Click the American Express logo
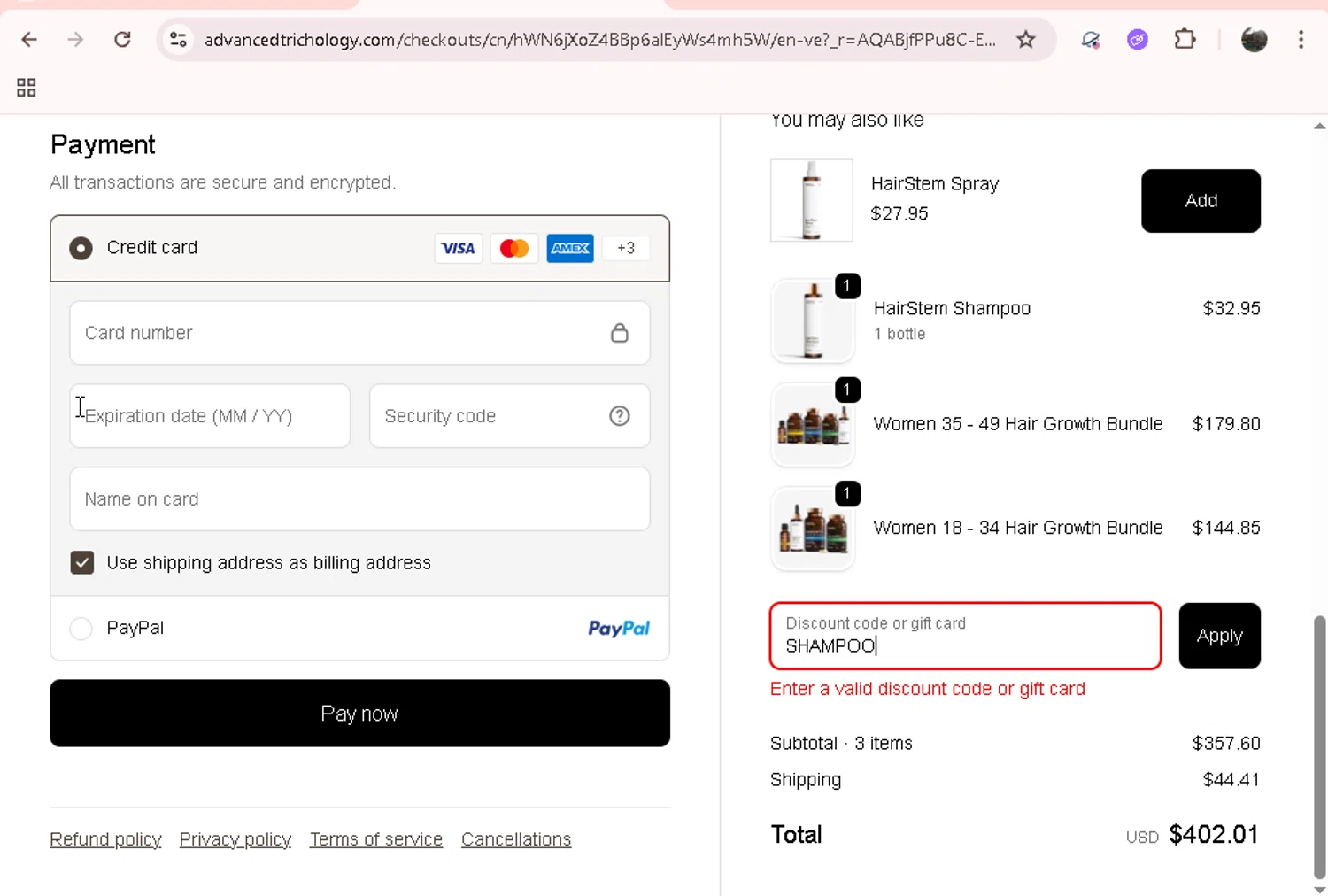Viewport: 1328px width, 896px height. click(570, 248)
